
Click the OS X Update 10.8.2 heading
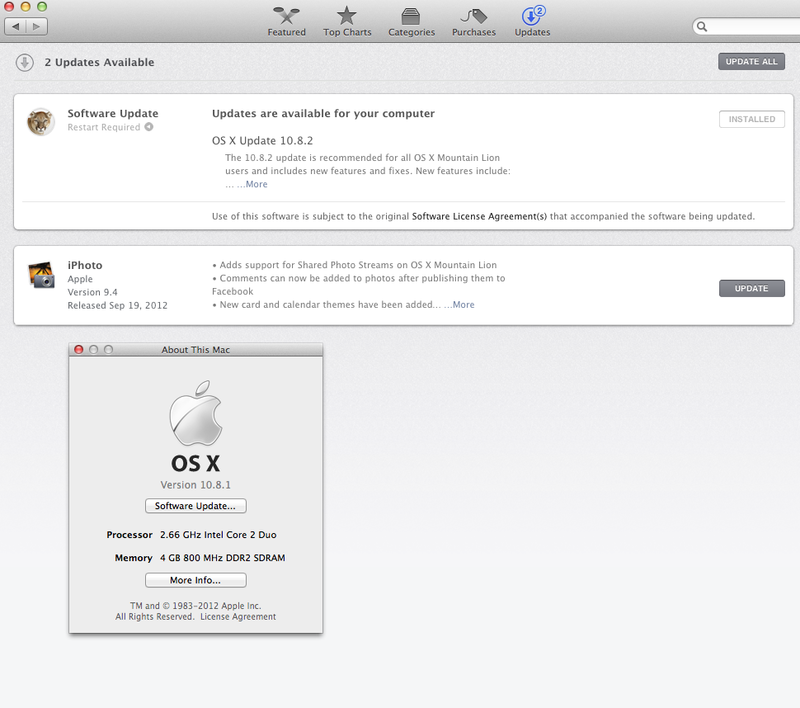click(x=262, y=140)
